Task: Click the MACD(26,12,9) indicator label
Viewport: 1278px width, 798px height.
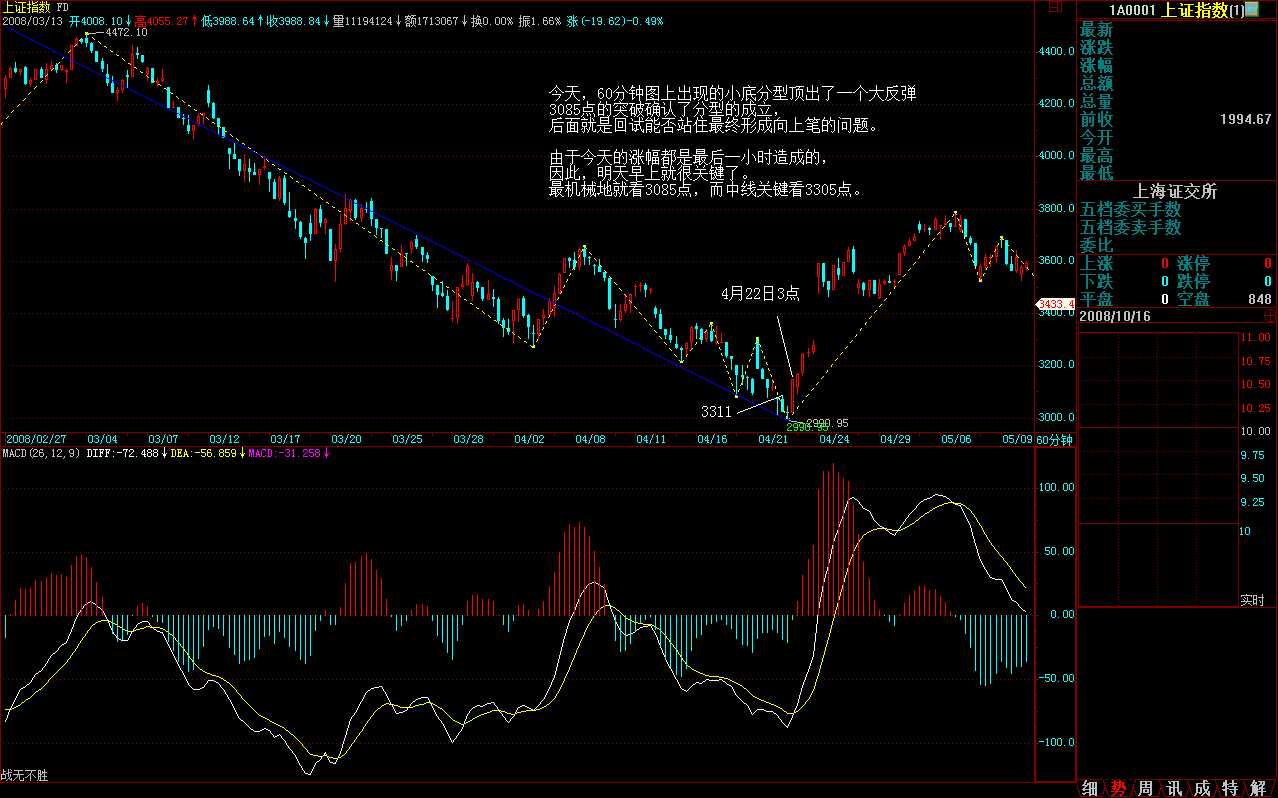Action: tap(40, 453)
